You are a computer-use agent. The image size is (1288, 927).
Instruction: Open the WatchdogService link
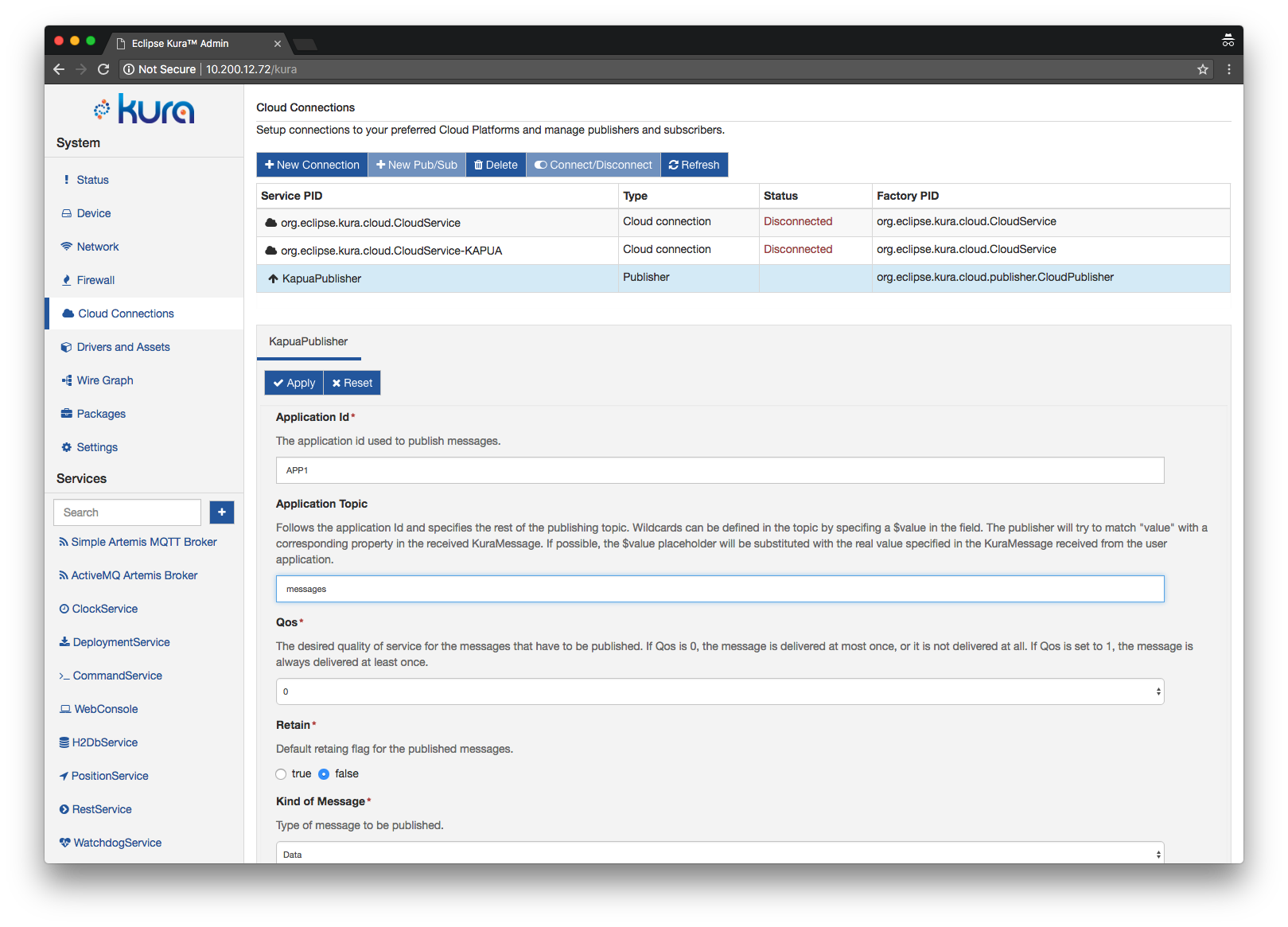pyautogui.click(x=118, y=843)
